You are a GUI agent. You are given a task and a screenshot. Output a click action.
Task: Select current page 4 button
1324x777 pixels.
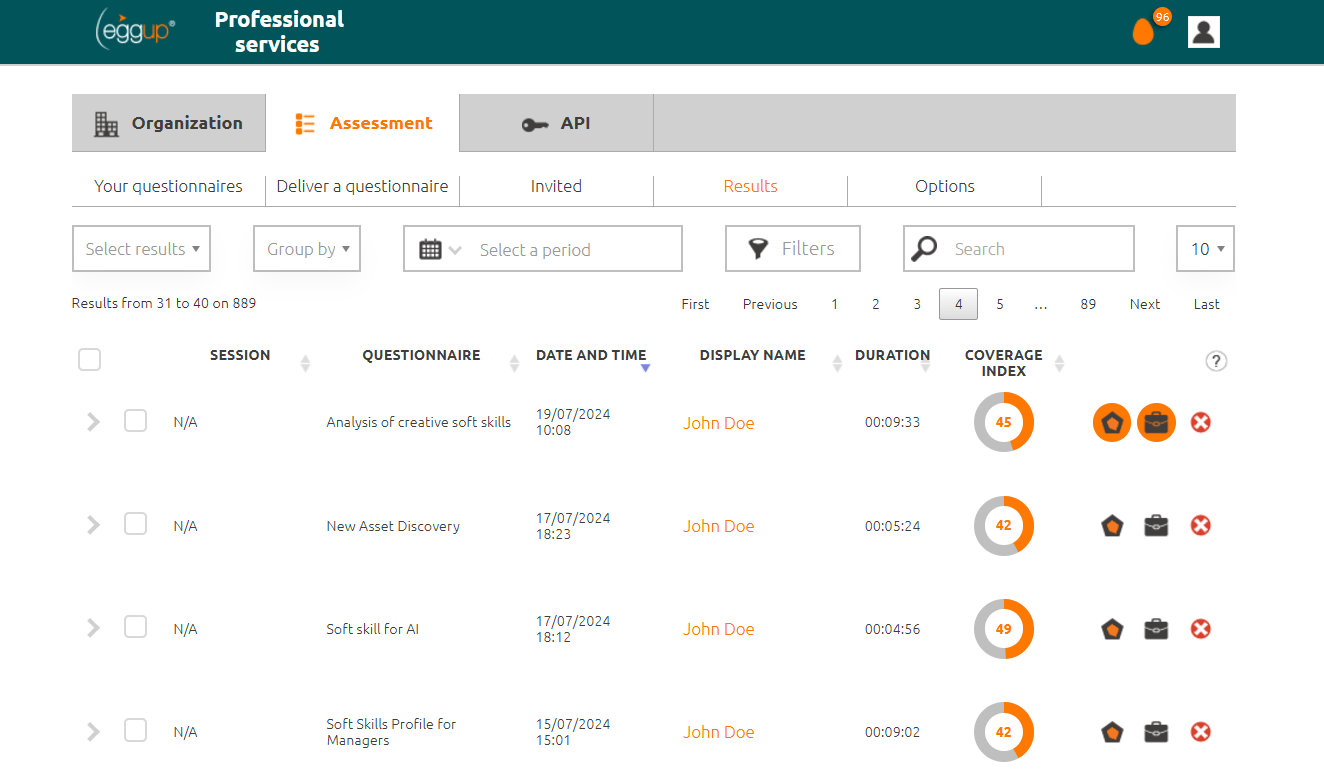(x=958, y=304)
